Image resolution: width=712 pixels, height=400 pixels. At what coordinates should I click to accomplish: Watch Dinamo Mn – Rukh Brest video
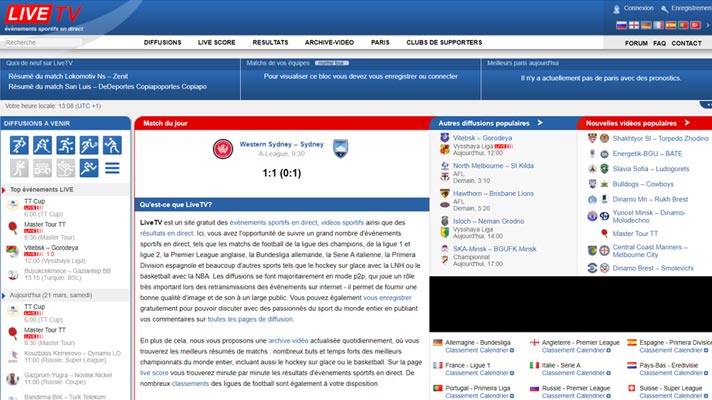point(650,199)
